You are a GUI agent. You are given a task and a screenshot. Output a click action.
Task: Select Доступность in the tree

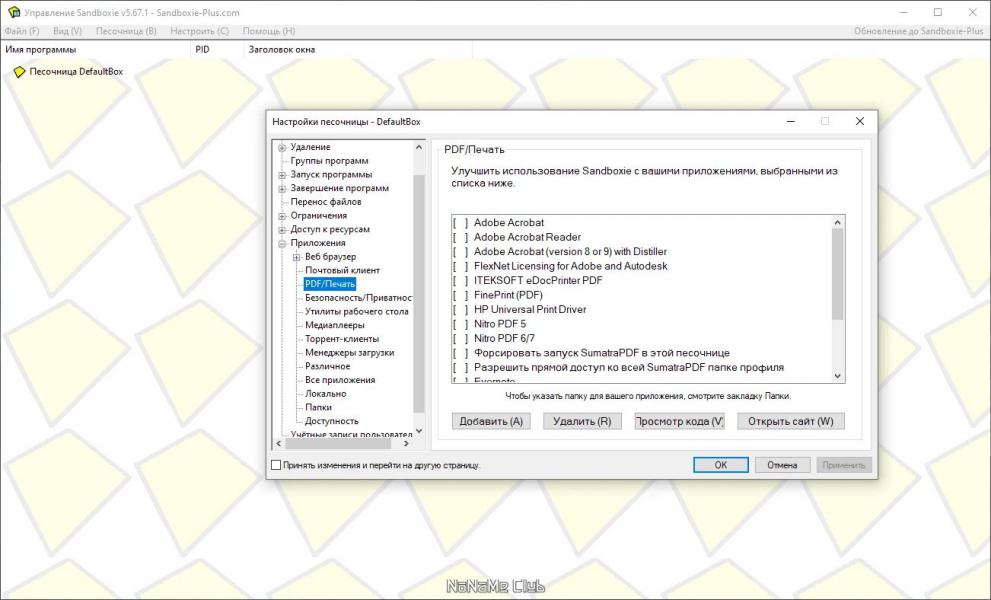[331, 421]
